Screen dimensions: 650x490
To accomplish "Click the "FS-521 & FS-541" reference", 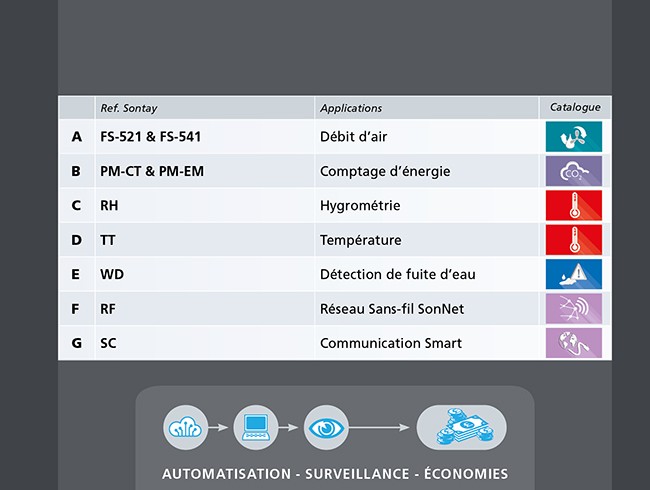I will (x=150, y=137).
